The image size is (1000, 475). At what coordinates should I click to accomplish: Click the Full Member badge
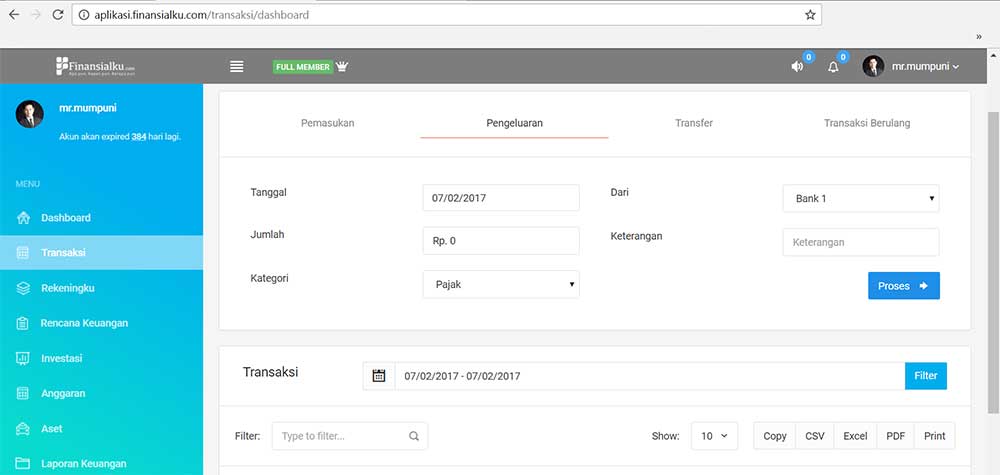click(x=303, y=67)
